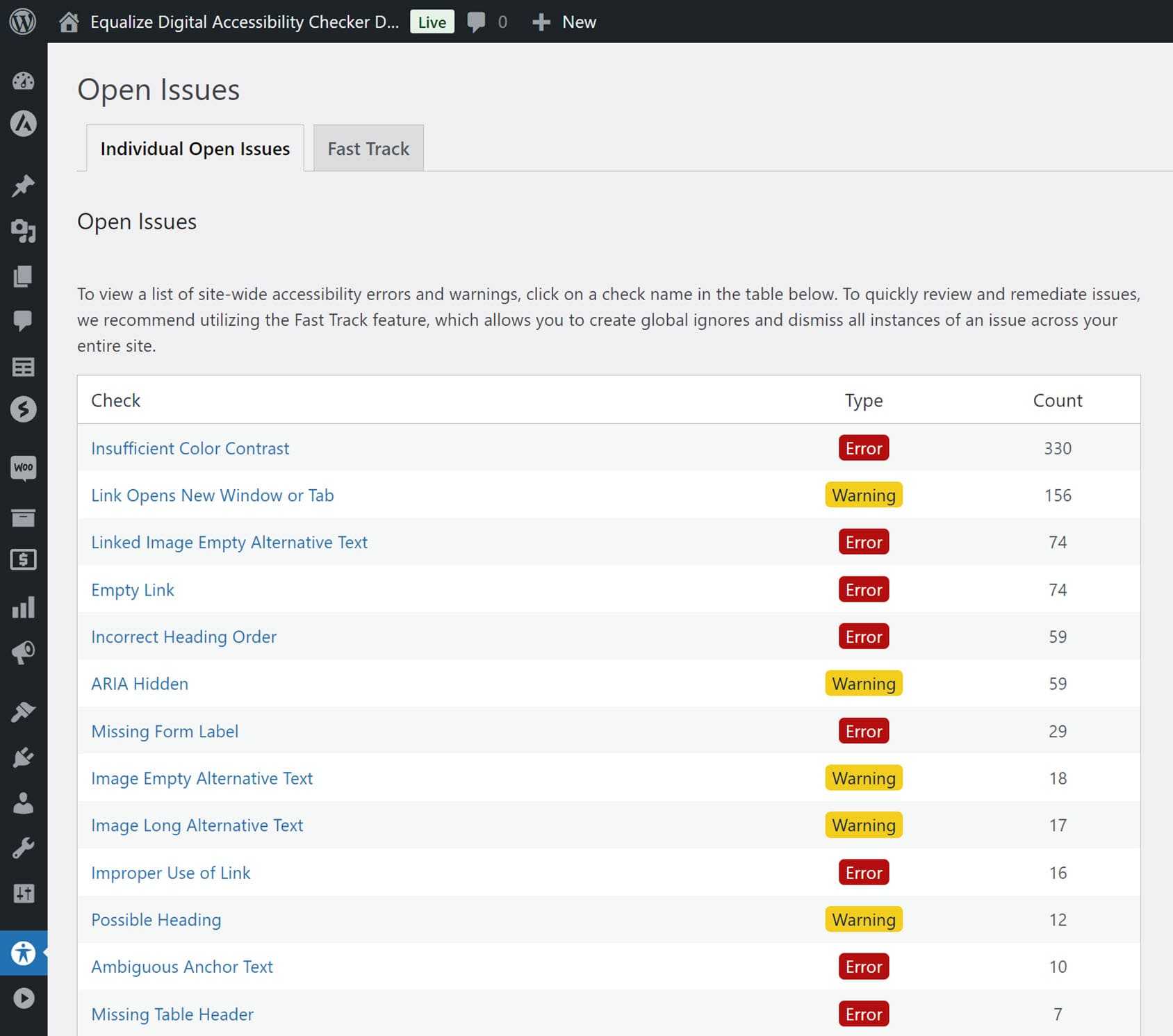Switch to the Fast Track tab
This screenshot has height=1036, width=1173.
(368, 149)
